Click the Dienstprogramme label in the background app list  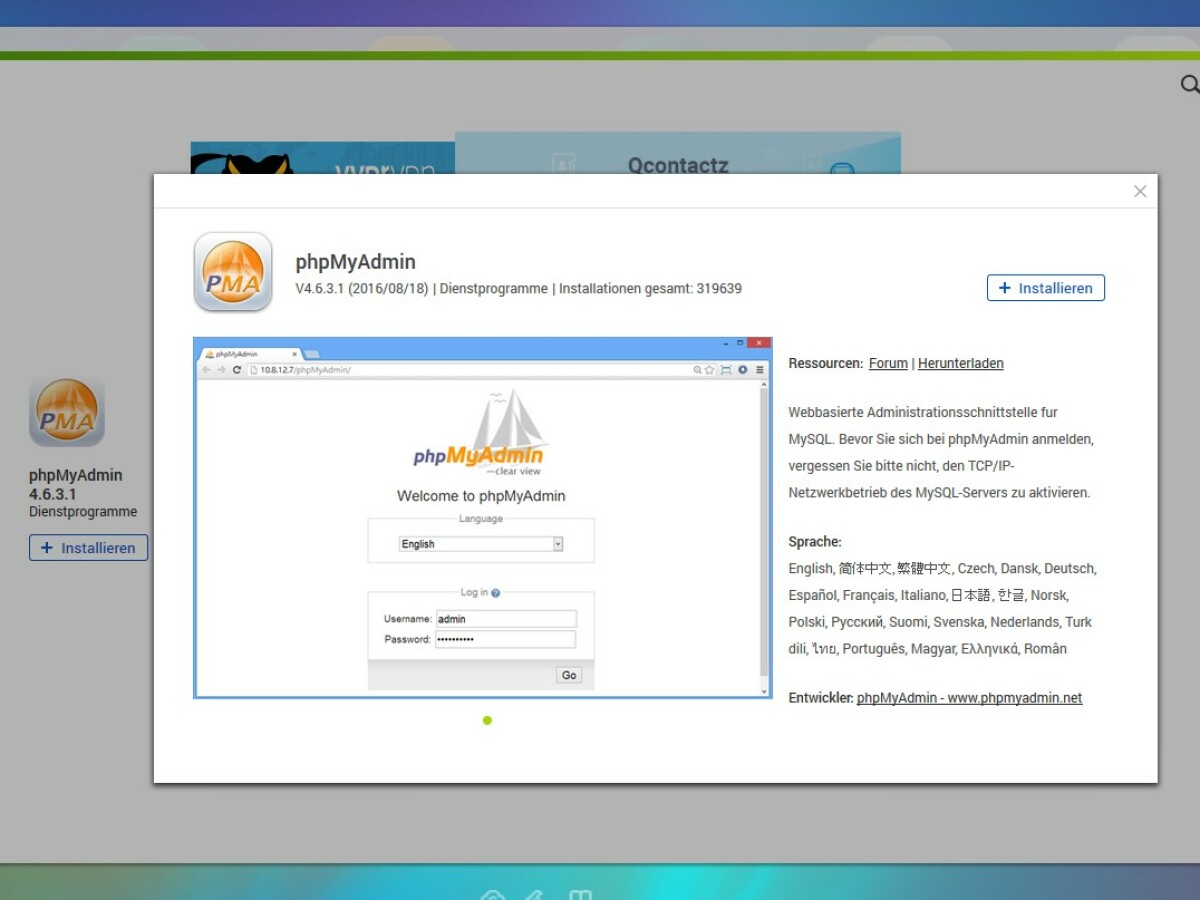(x=83, y=511)
